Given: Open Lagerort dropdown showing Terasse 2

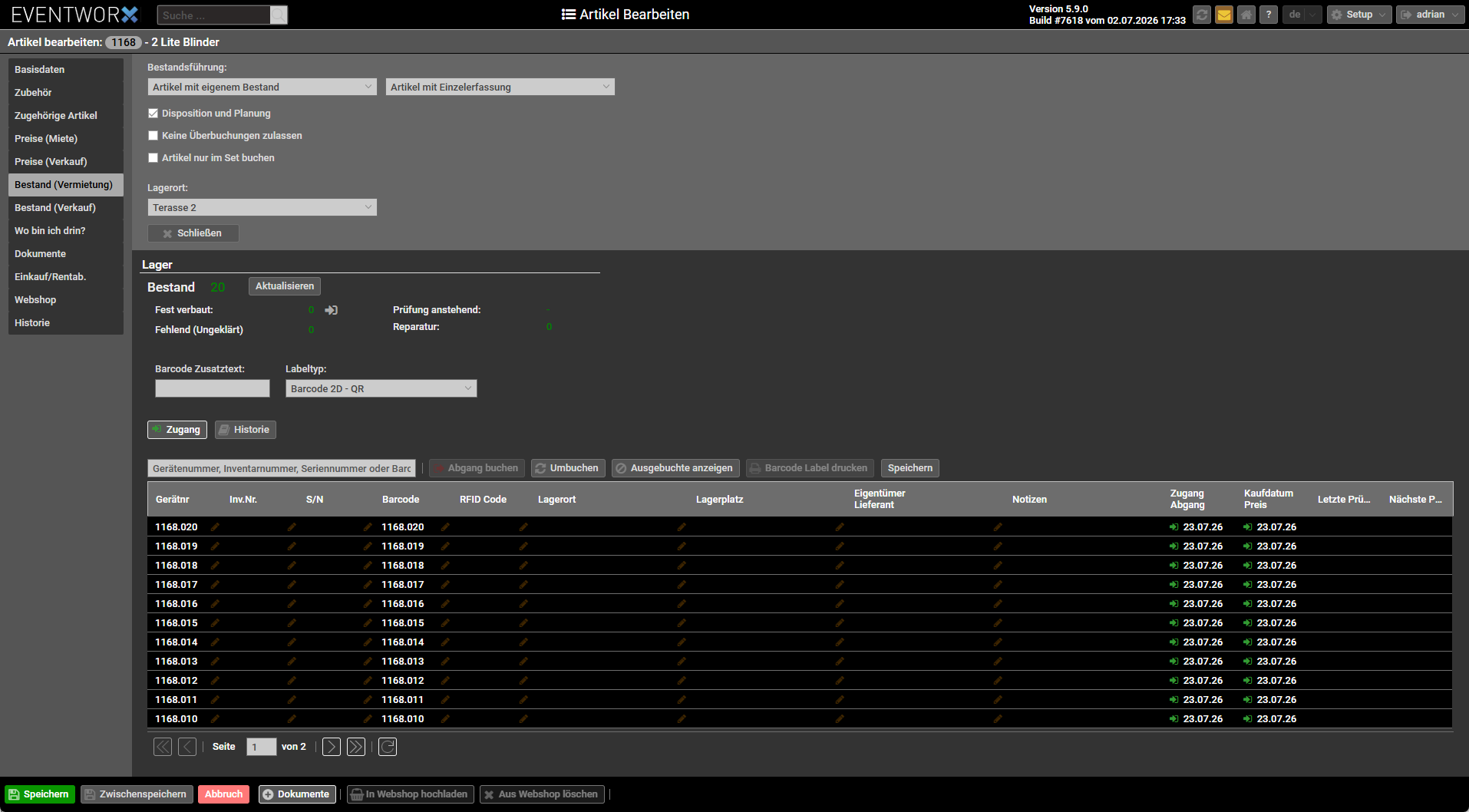Looking at the screenshot, I should coord(262,207).
